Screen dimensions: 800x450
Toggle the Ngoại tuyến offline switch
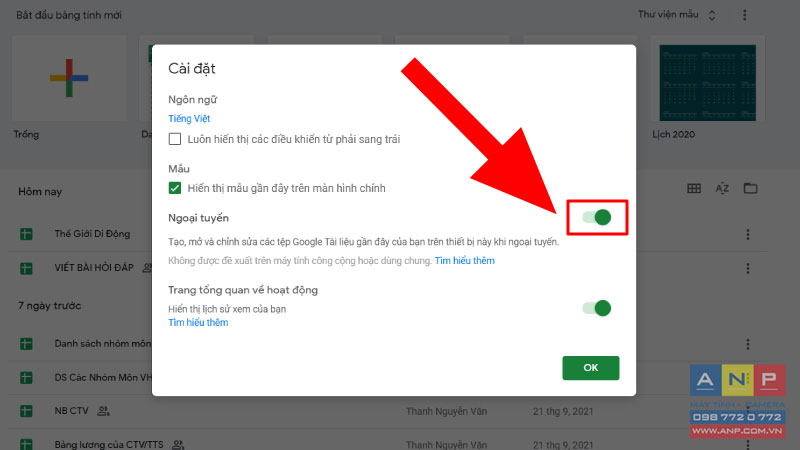(597, 217)
